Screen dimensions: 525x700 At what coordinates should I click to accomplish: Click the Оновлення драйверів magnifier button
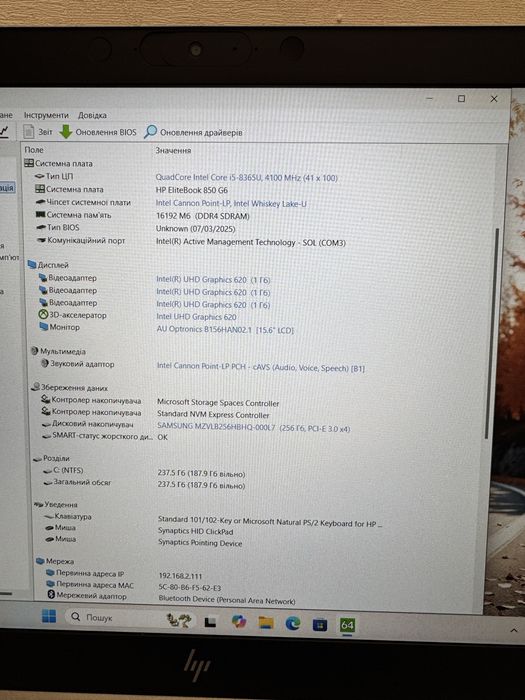pyautogui.click(x=193, y=132)
